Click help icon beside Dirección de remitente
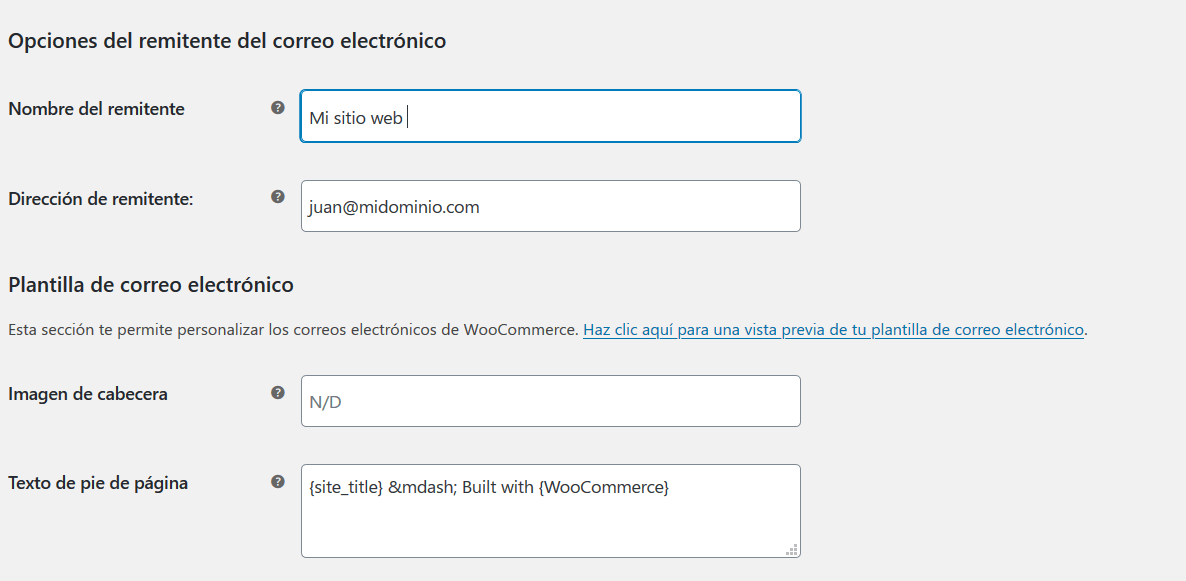 (x=278, y=197)
